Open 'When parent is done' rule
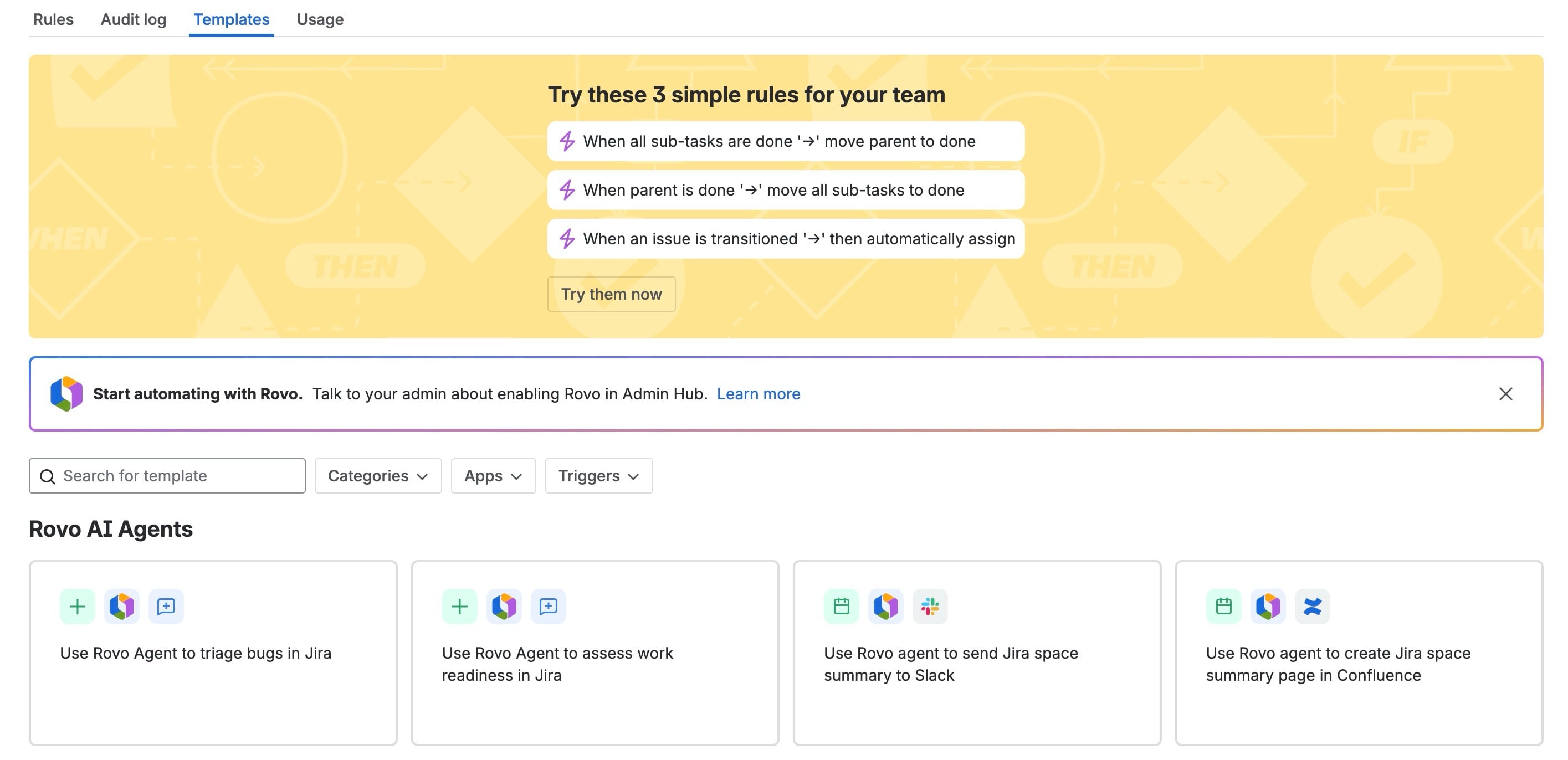Image resolution: width=1568 pixels, height=760 pixels. [x=785, y=190]
